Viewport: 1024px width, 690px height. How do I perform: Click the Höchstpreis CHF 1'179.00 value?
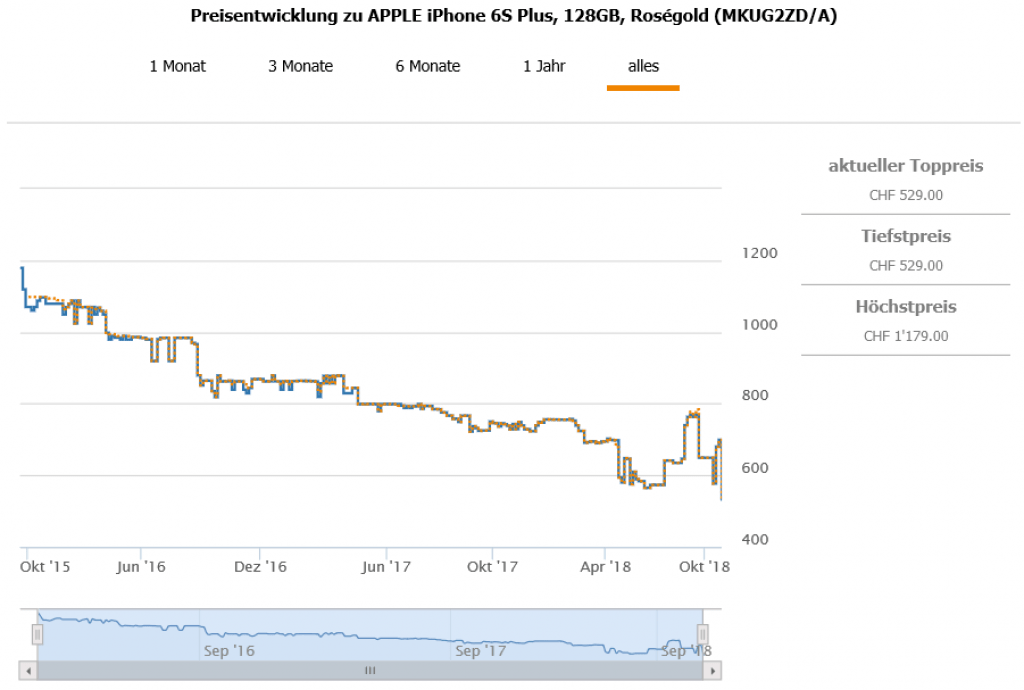tap(905, 336)
